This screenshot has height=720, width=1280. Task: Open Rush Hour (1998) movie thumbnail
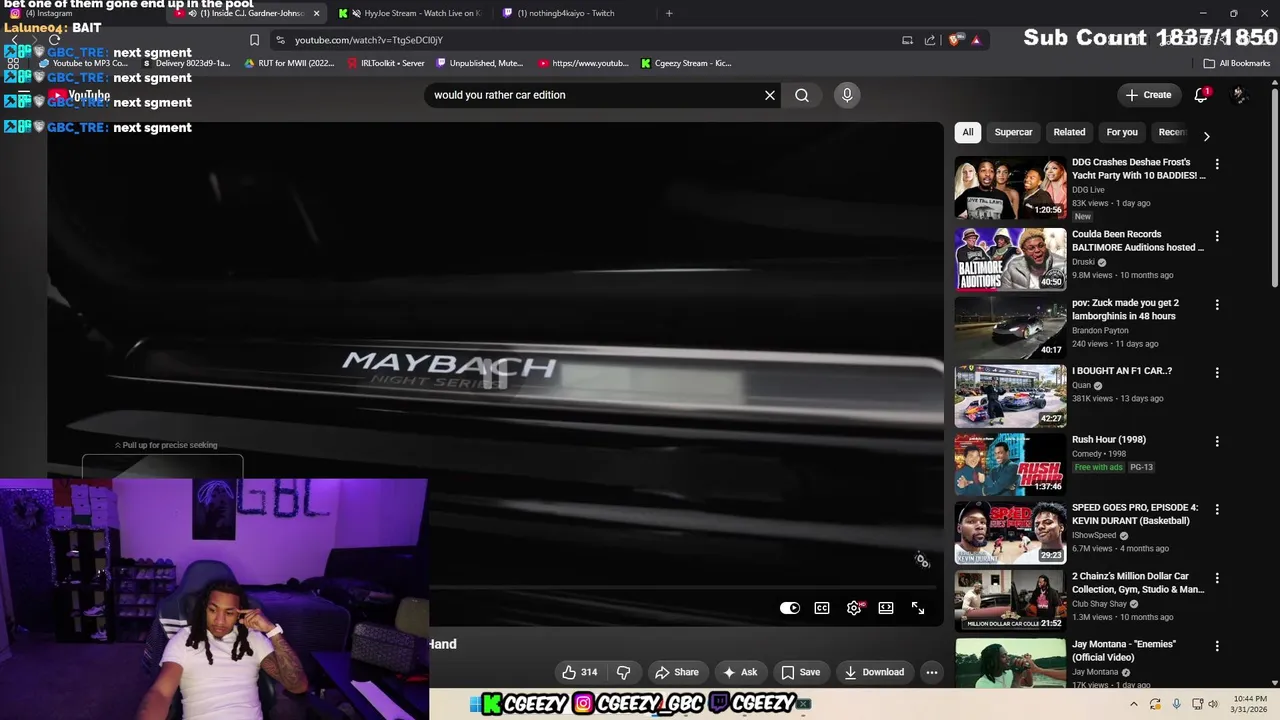(x=1010, y=464)
